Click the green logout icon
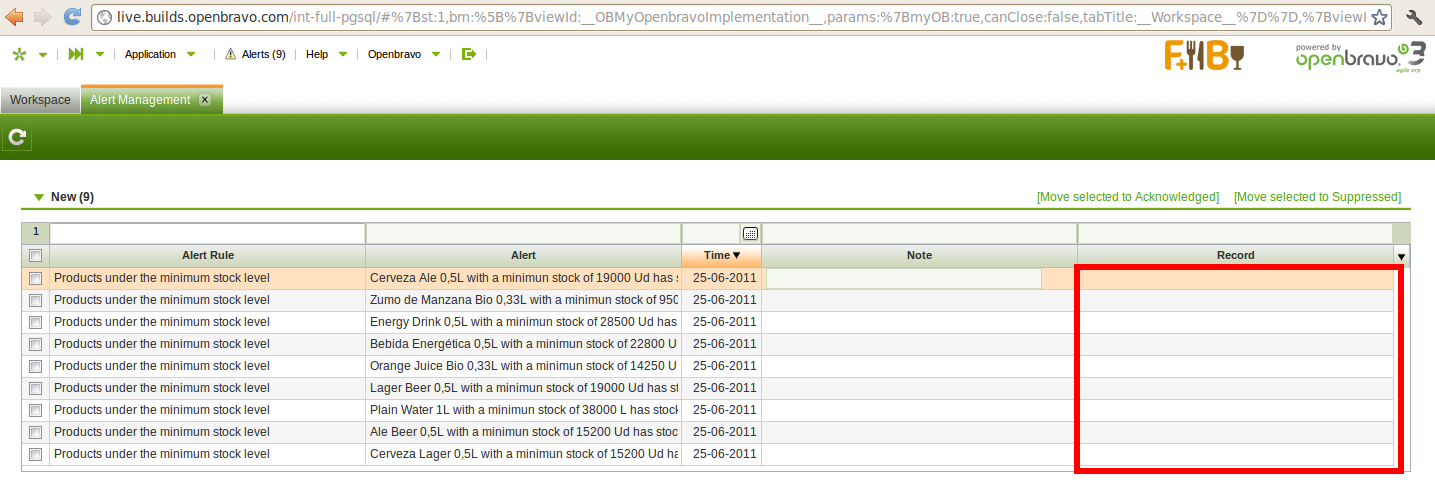Screen dimensions: 1435x487 coord(469,55)
